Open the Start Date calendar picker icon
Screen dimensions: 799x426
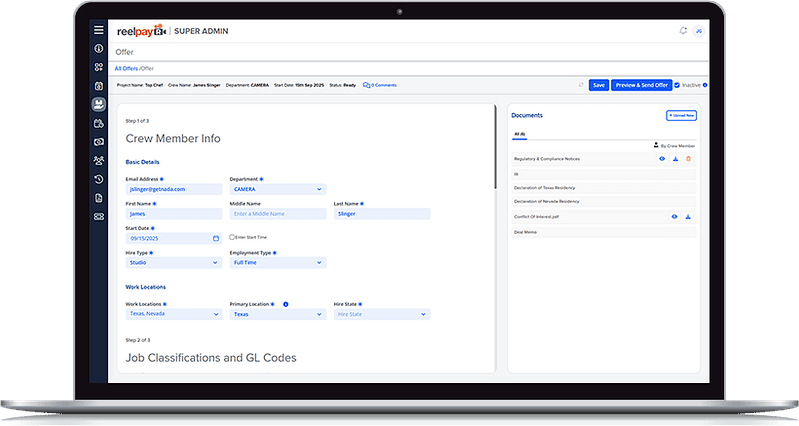coord(216,238)
